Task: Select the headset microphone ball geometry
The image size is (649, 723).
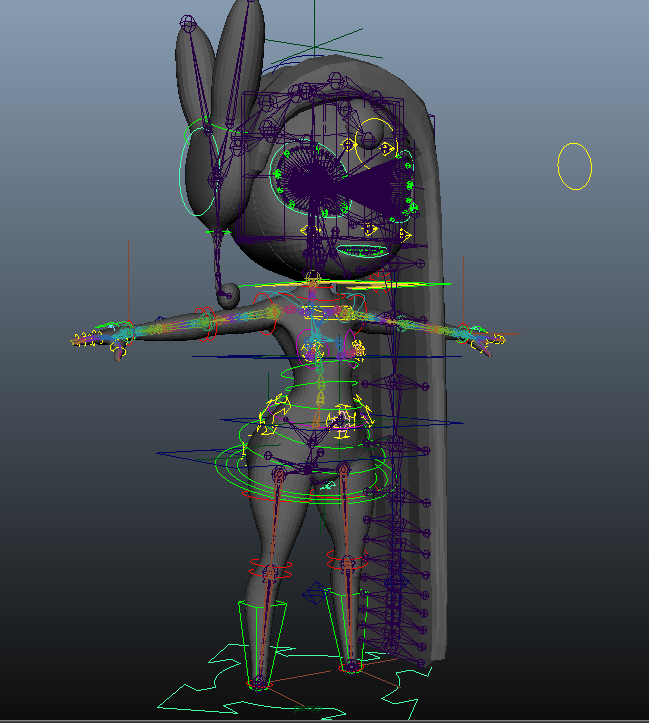Action: click(228, 296)
